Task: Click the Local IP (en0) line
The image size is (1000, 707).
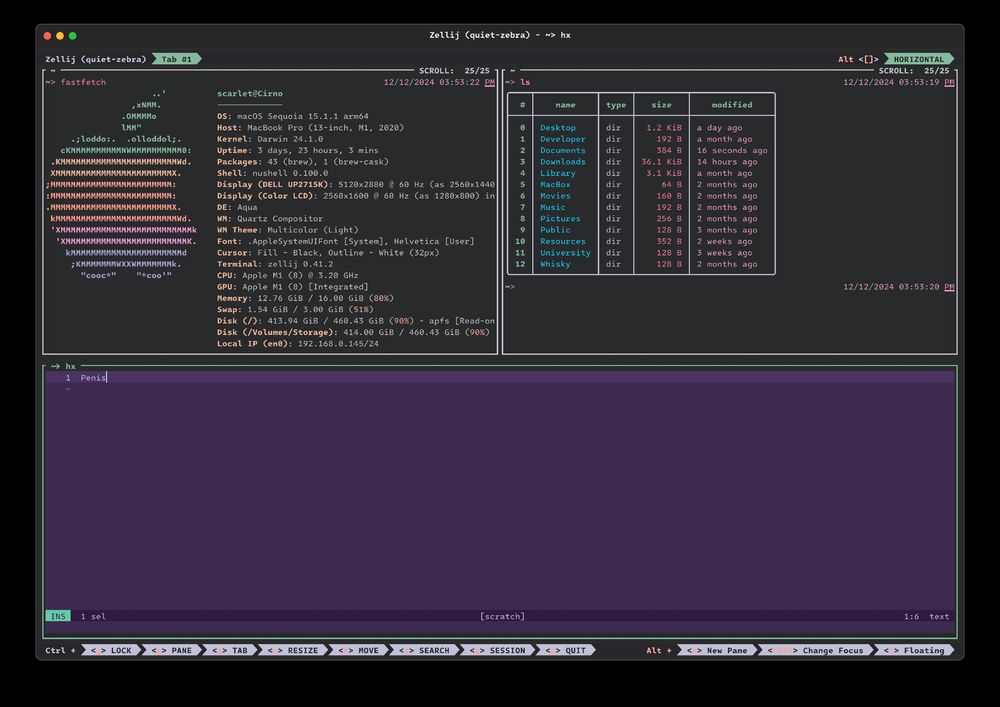Action: point(297,344)
